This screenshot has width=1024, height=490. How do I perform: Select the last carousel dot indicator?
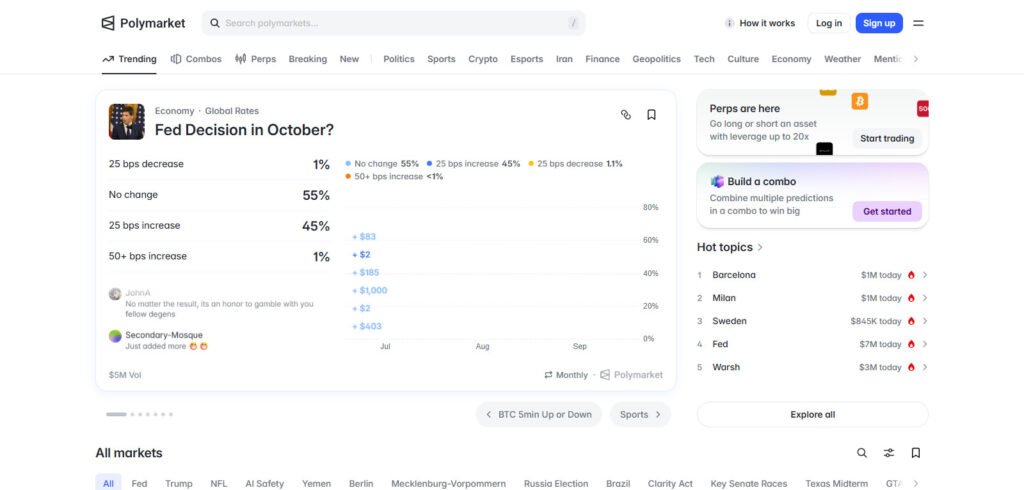coord(171,414)
